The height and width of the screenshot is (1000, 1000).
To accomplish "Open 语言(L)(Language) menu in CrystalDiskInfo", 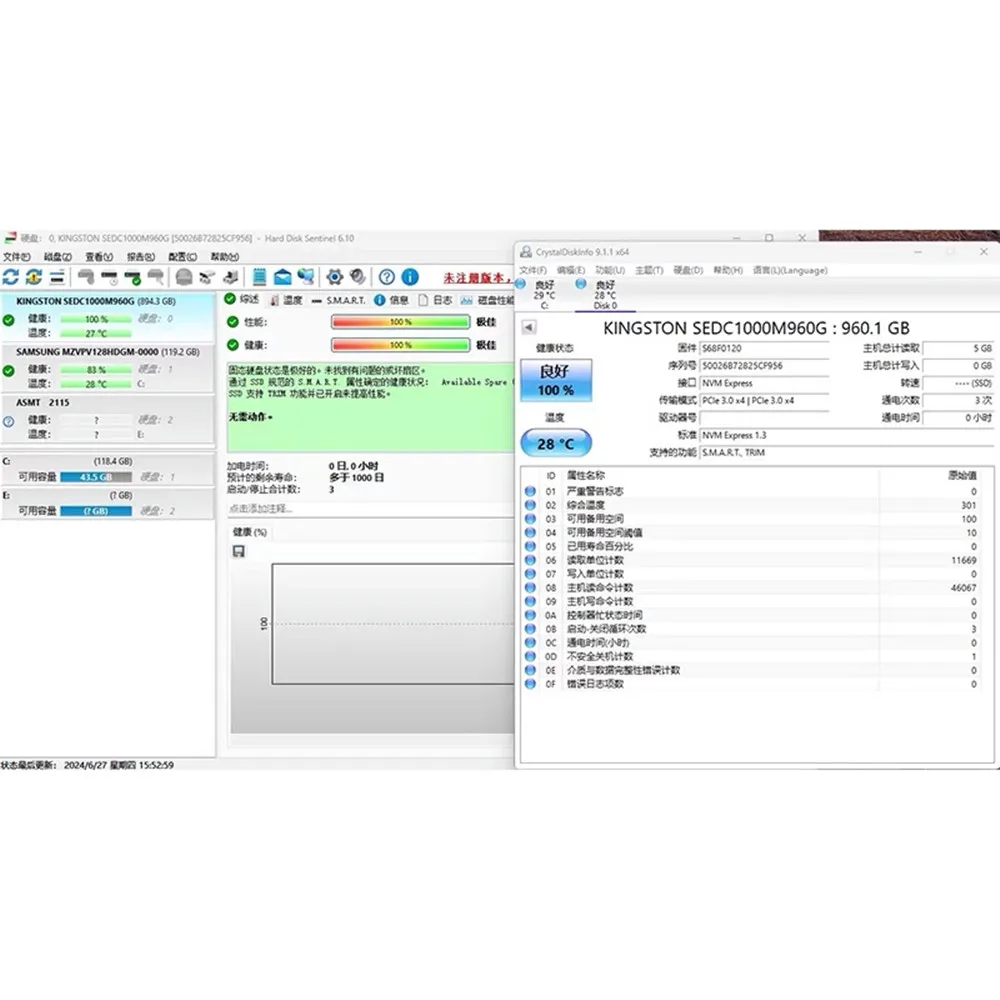I will (x=790, y=270).
